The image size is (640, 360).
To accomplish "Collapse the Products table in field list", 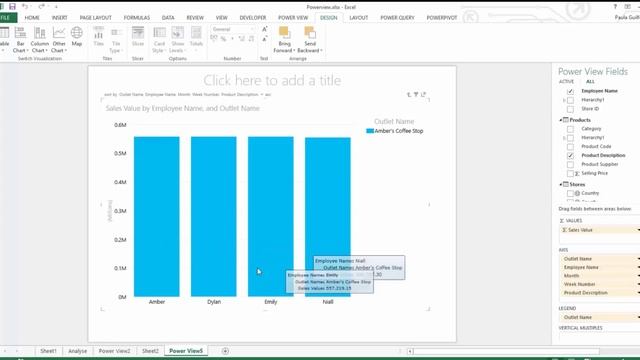I will click(561, 120).
